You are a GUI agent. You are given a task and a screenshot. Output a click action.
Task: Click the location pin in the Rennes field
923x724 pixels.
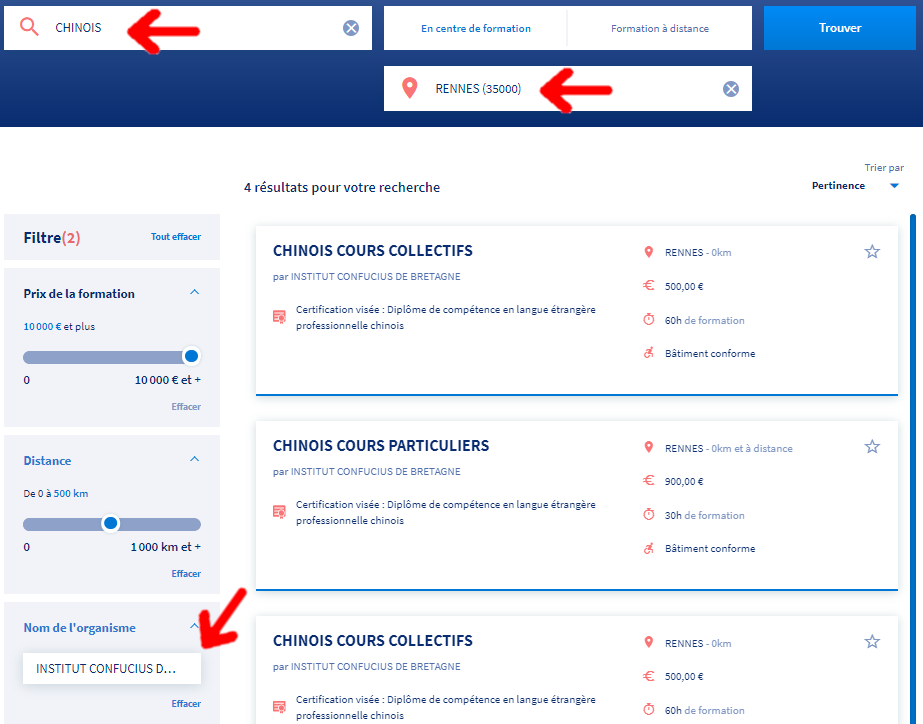[410, 88]
